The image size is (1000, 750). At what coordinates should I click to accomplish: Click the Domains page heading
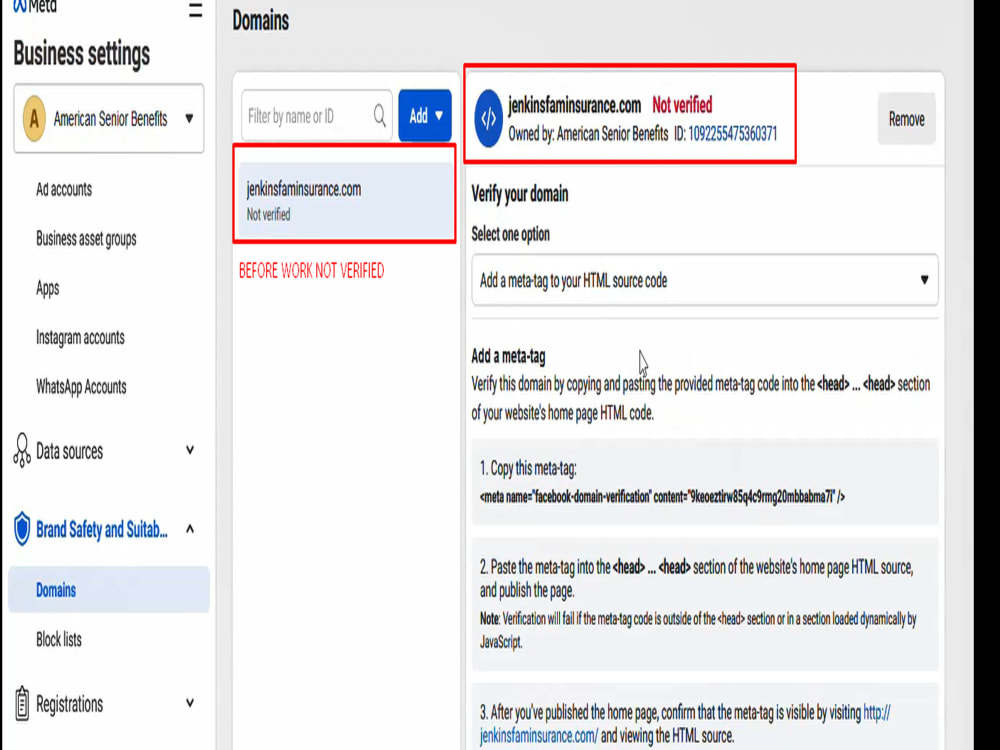[x=260, y=20]
